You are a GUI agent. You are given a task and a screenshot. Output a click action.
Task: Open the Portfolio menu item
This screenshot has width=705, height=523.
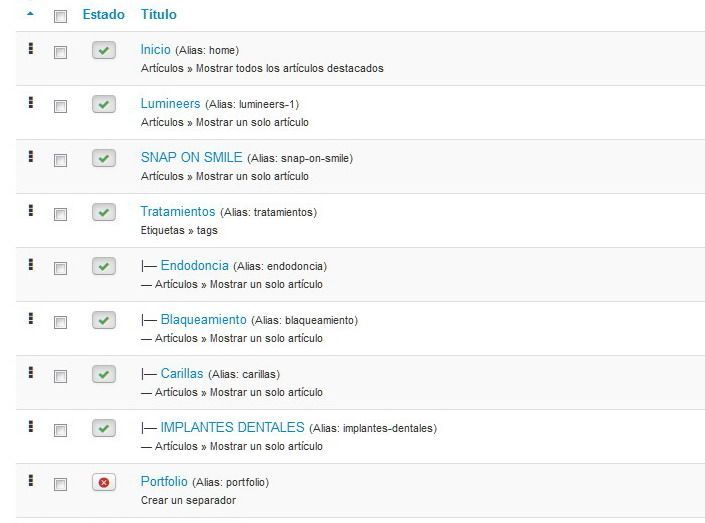coord(164,481)
